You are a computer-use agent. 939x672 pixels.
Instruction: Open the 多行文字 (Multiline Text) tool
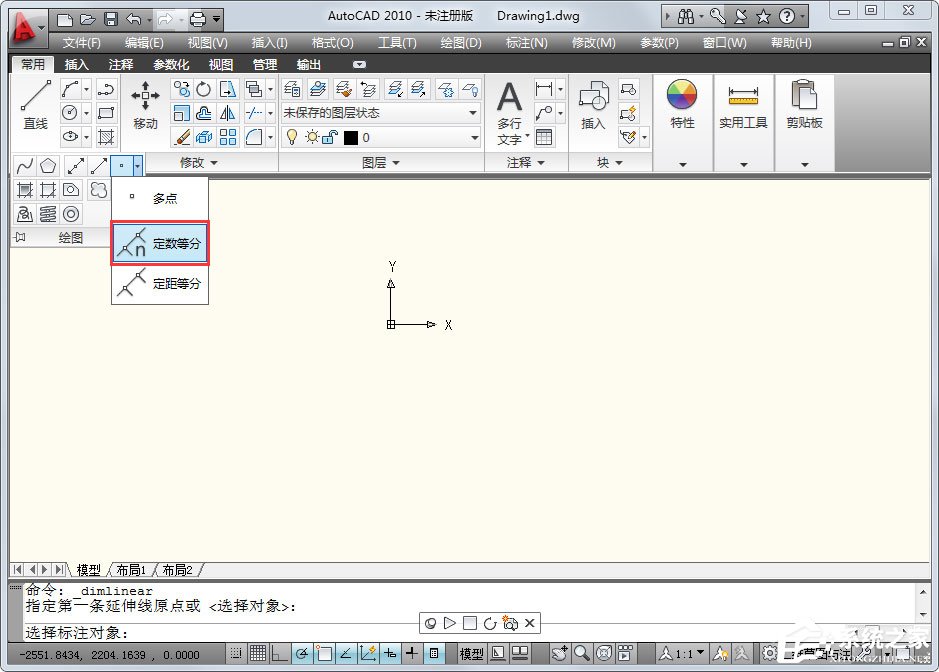[x=510, y=105]
